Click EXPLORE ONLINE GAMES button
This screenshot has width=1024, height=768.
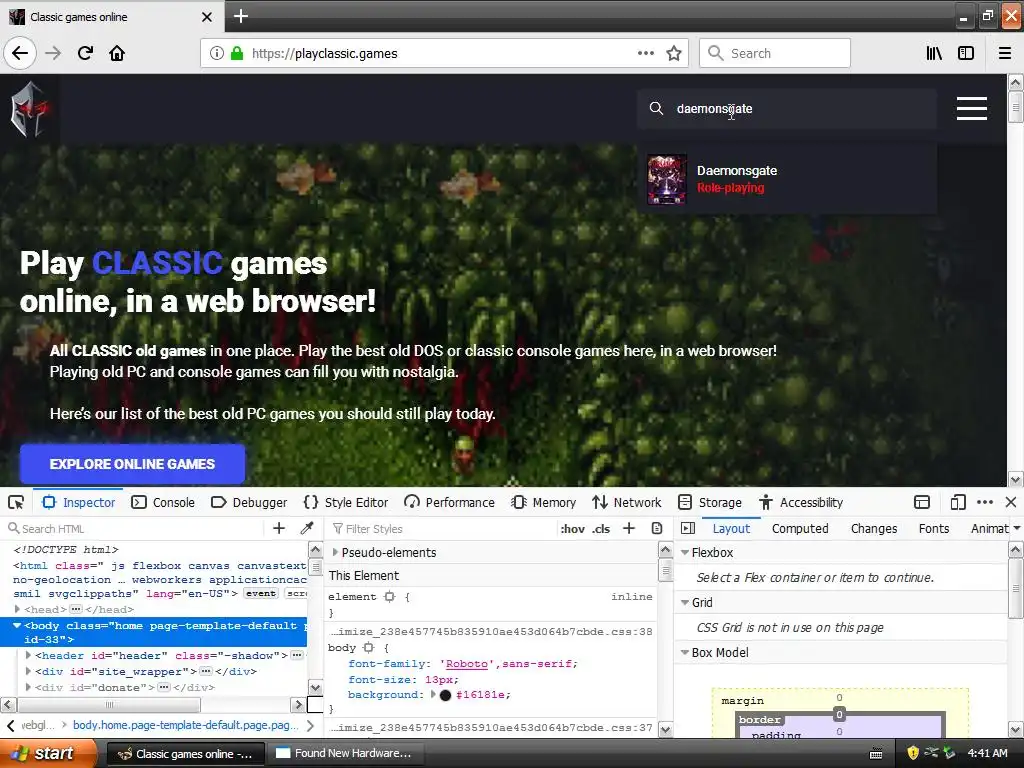(133, 464)
